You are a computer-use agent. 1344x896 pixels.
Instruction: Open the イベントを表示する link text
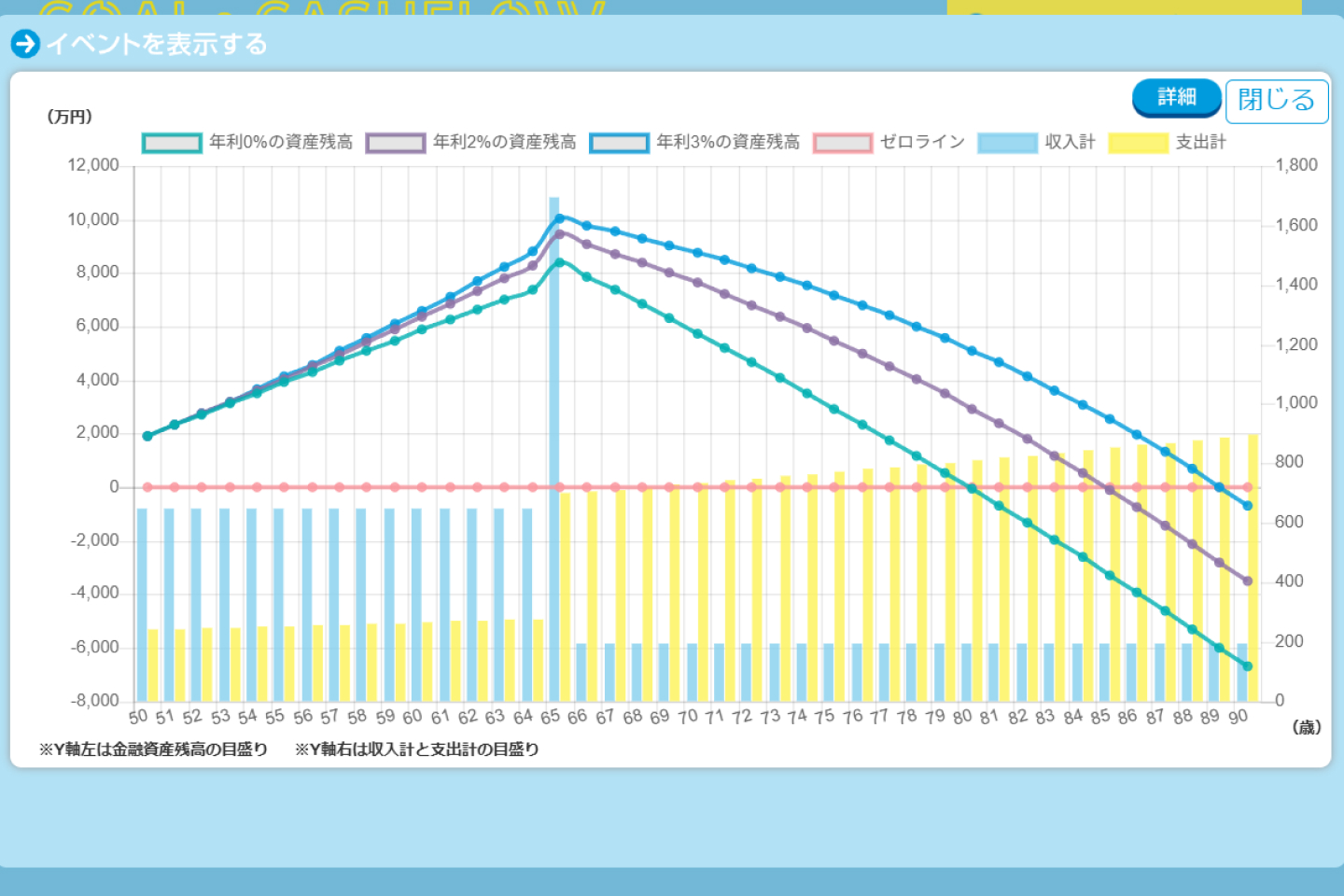tap(157, 44)
